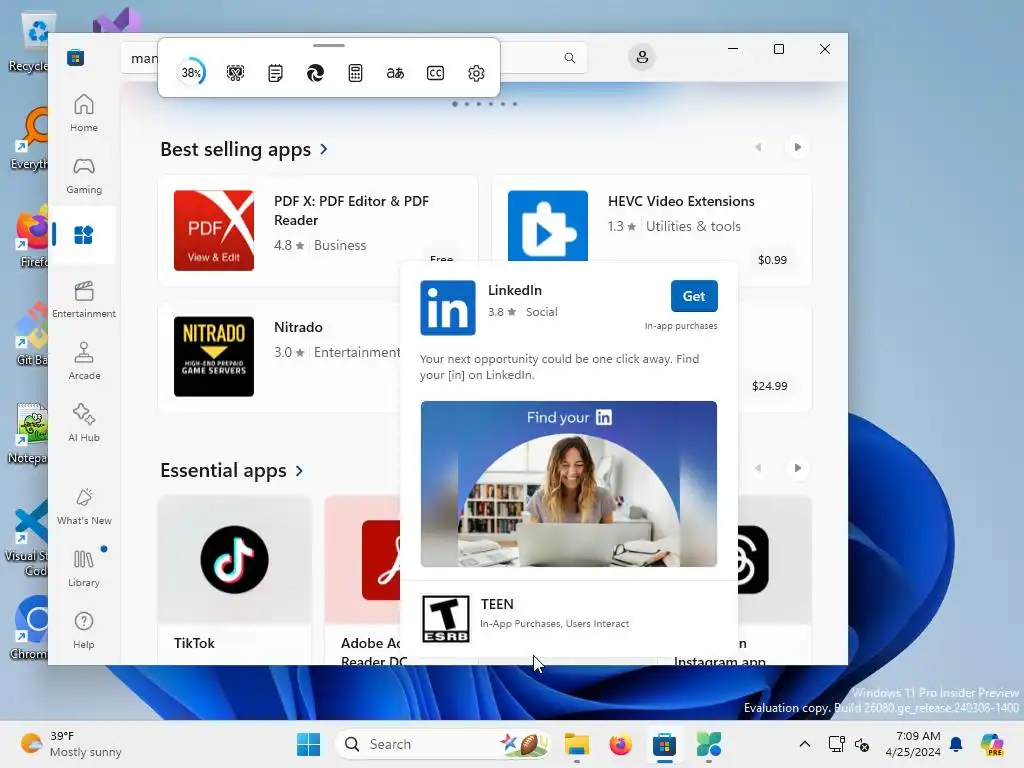Open Firefox from the taskbar
Screen dimensions: 1024x768
click(620, 744)
